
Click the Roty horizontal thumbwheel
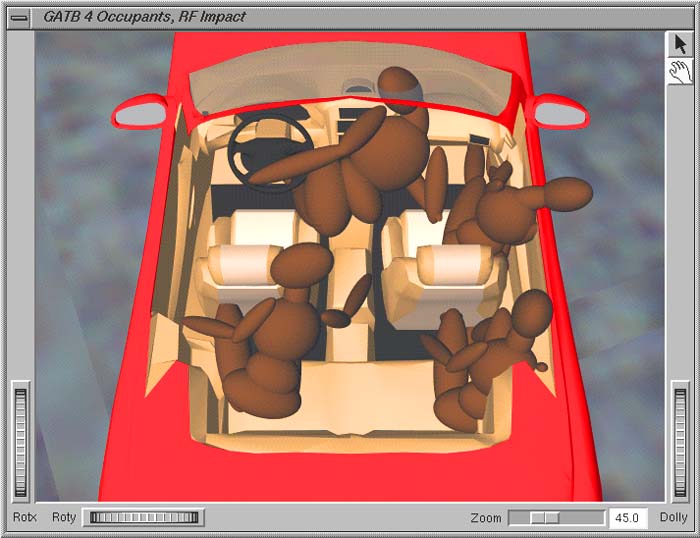point(143,517)
